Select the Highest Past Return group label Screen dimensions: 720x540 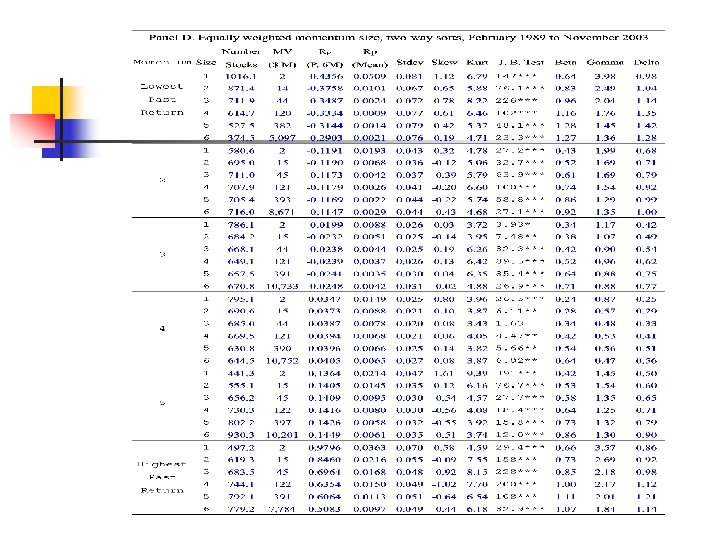point(162,477)
